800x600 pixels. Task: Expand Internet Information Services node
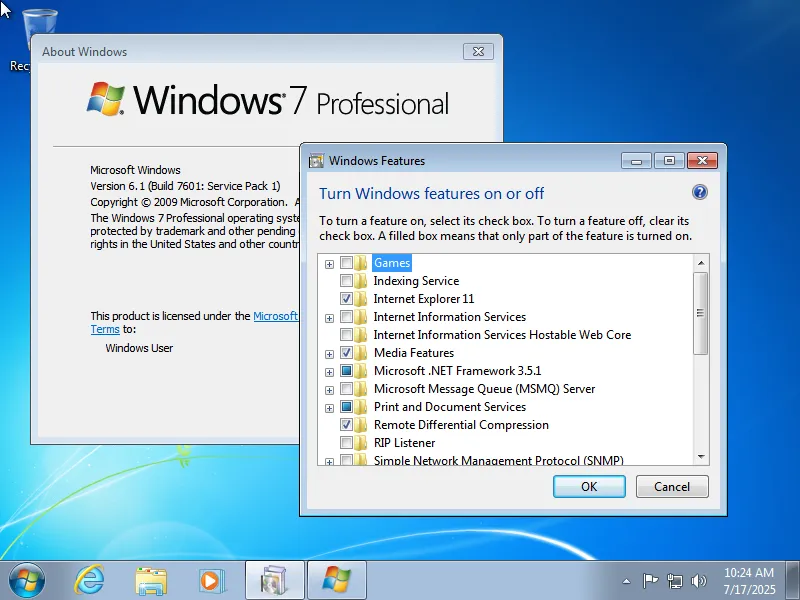coord(330,318)
